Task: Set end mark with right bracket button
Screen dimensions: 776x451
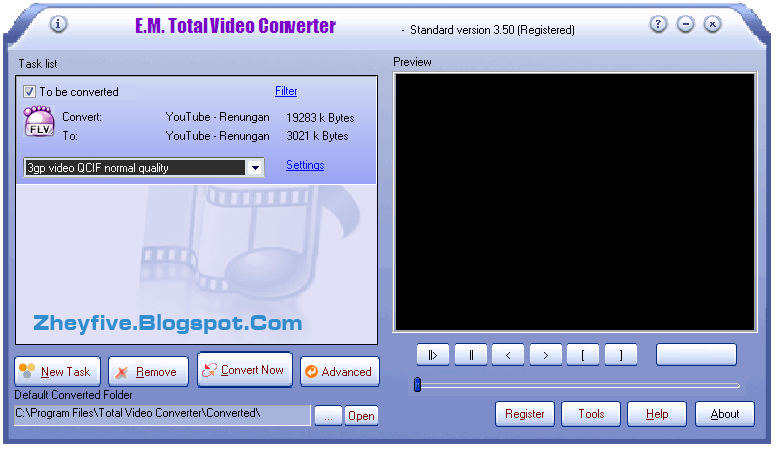Action: pyautogui.click(x=621, y=355)
